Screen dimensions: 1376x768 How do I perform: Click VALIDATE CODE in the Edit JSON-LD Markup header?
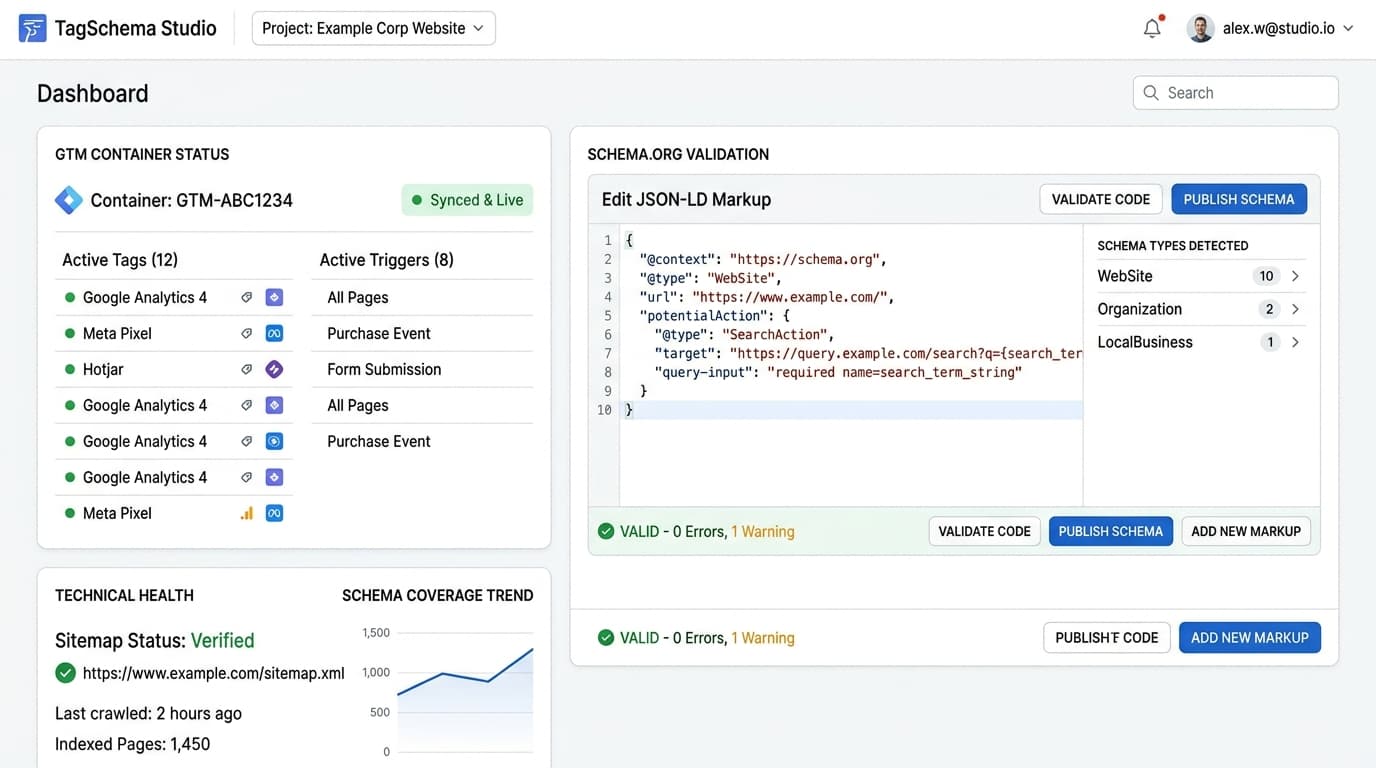tap(1101, 199)
